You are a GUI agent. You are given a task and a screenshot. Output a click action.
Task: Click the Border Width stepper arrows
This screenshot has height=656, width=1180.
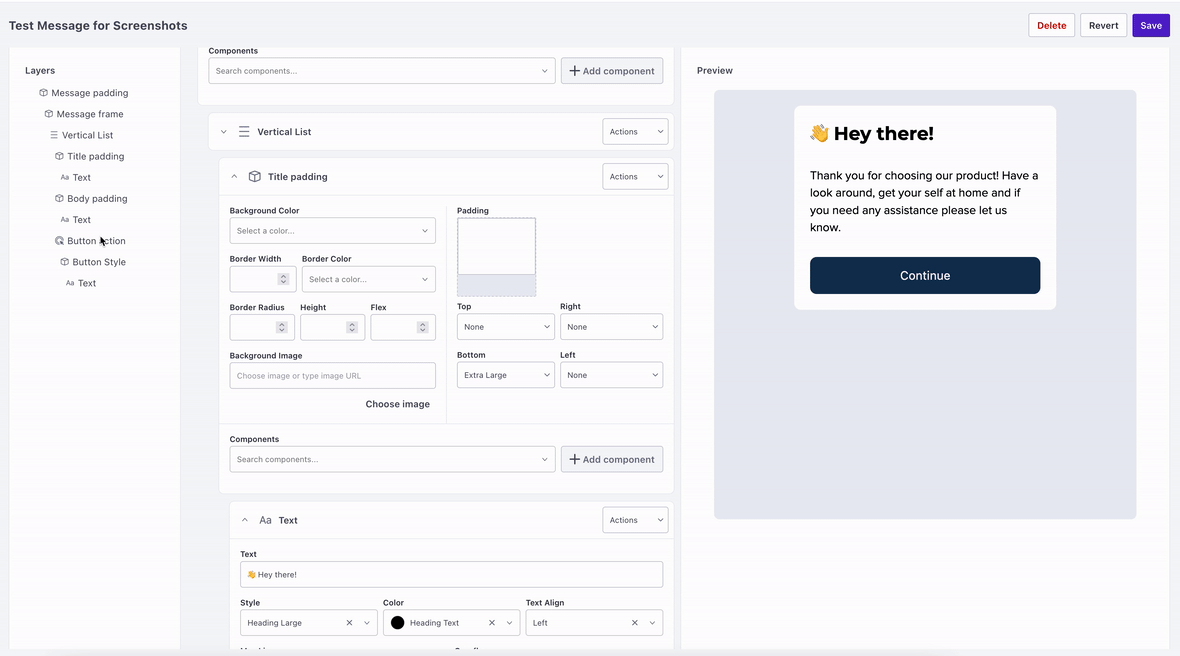pos(284,279)
